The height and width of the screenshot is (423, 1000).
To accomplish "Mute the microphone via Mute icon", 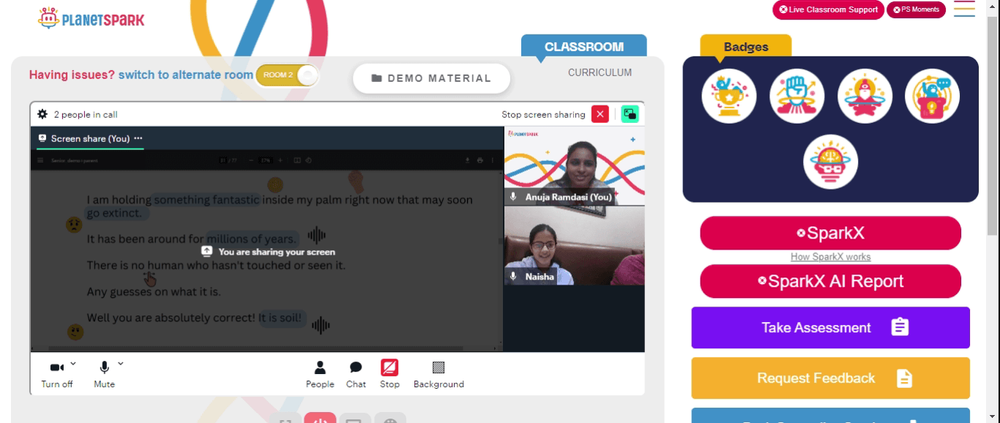I will [104, 367].
